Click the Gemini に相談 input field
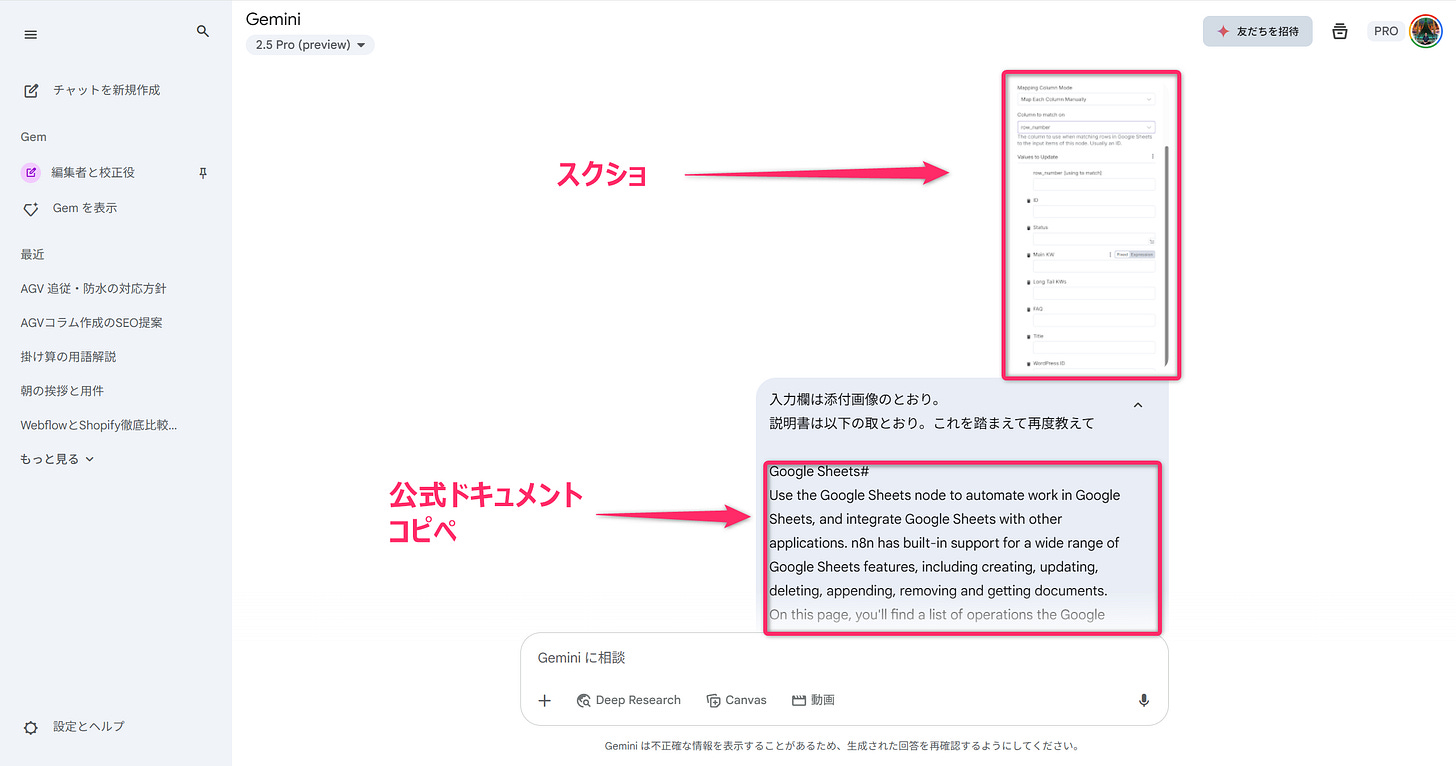1456x766 pixels. pyautogui.click(x=844, y=658)
